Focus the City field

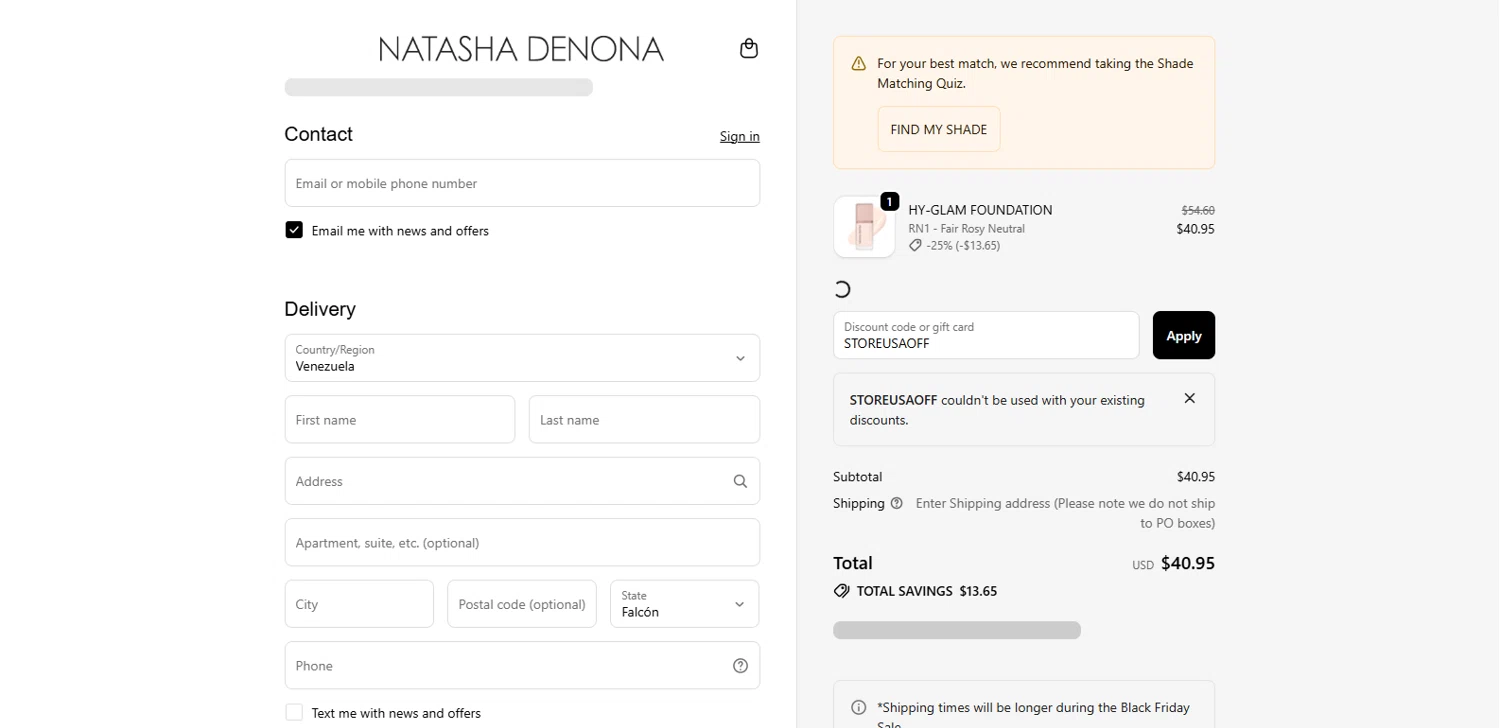359,604
